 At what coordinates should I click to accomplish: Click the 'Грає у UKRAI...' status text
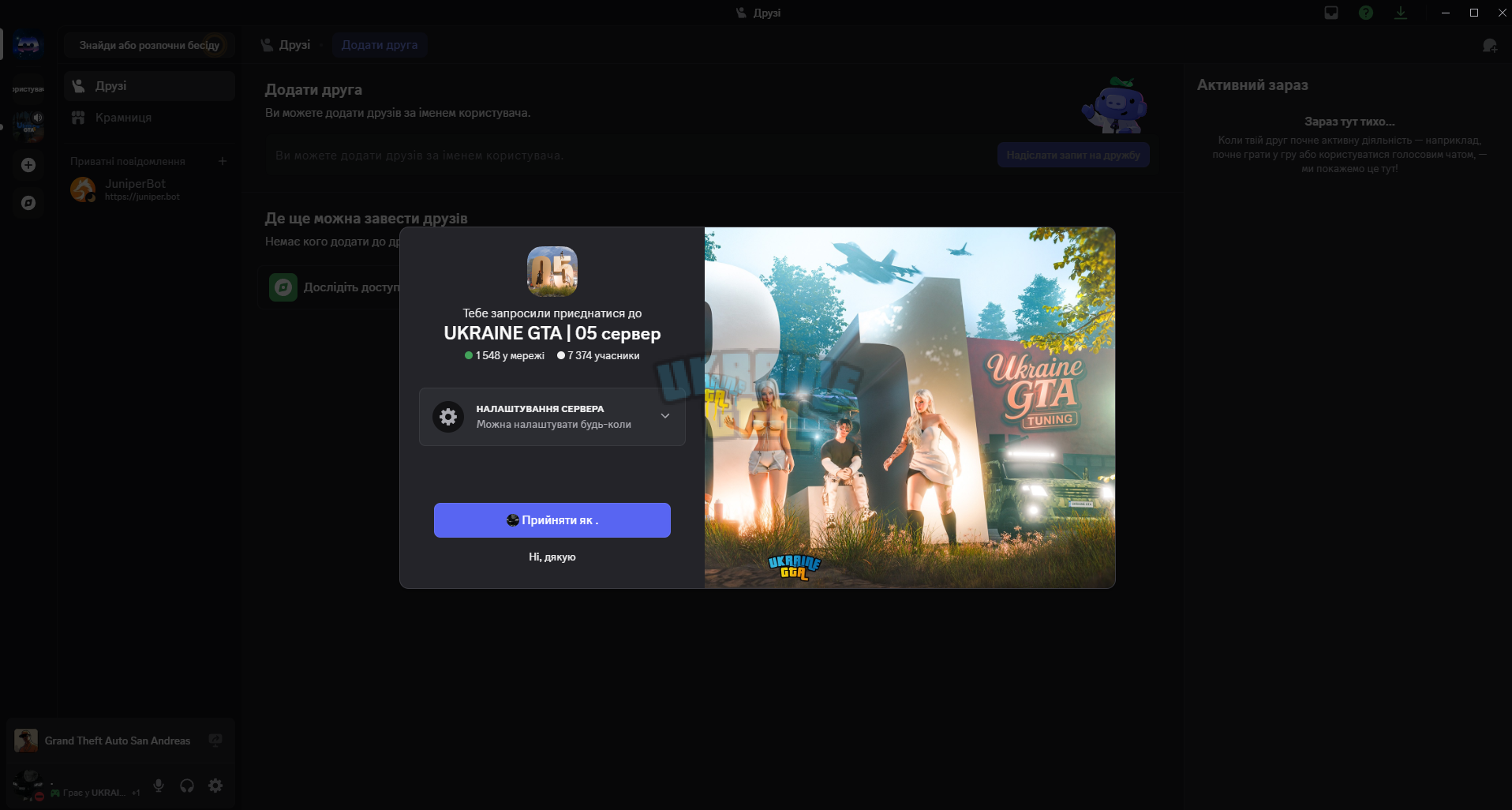pyautogui.click(x=94, y=793)
